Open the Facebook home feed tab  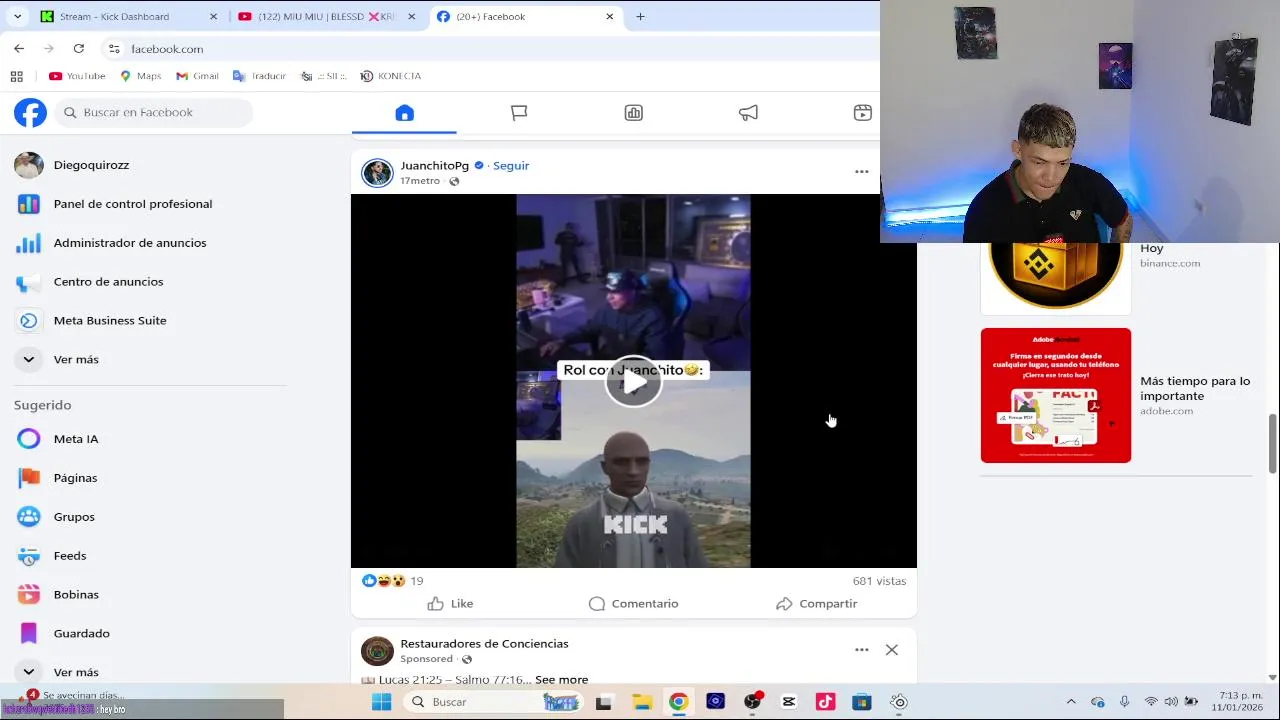[x=404, y=113]
